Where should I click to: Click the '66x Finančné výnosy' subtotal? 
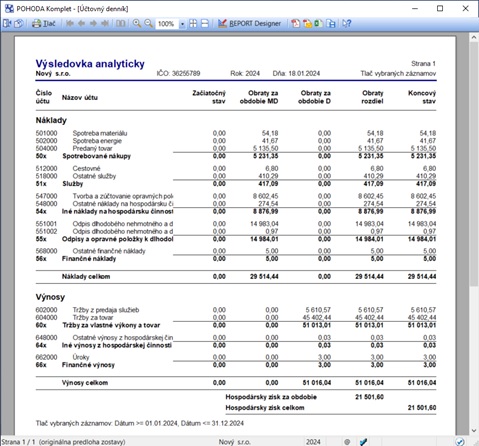(75, 365)
